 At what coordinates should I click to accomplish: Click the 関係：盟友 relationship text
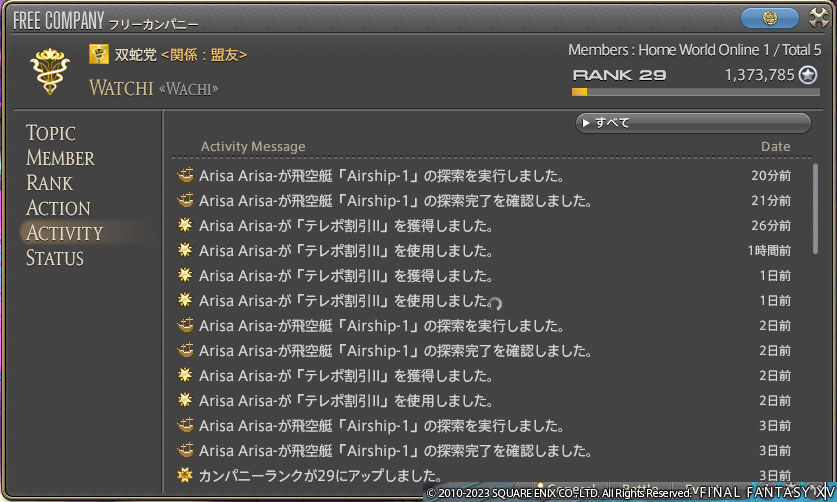(204, 54)
